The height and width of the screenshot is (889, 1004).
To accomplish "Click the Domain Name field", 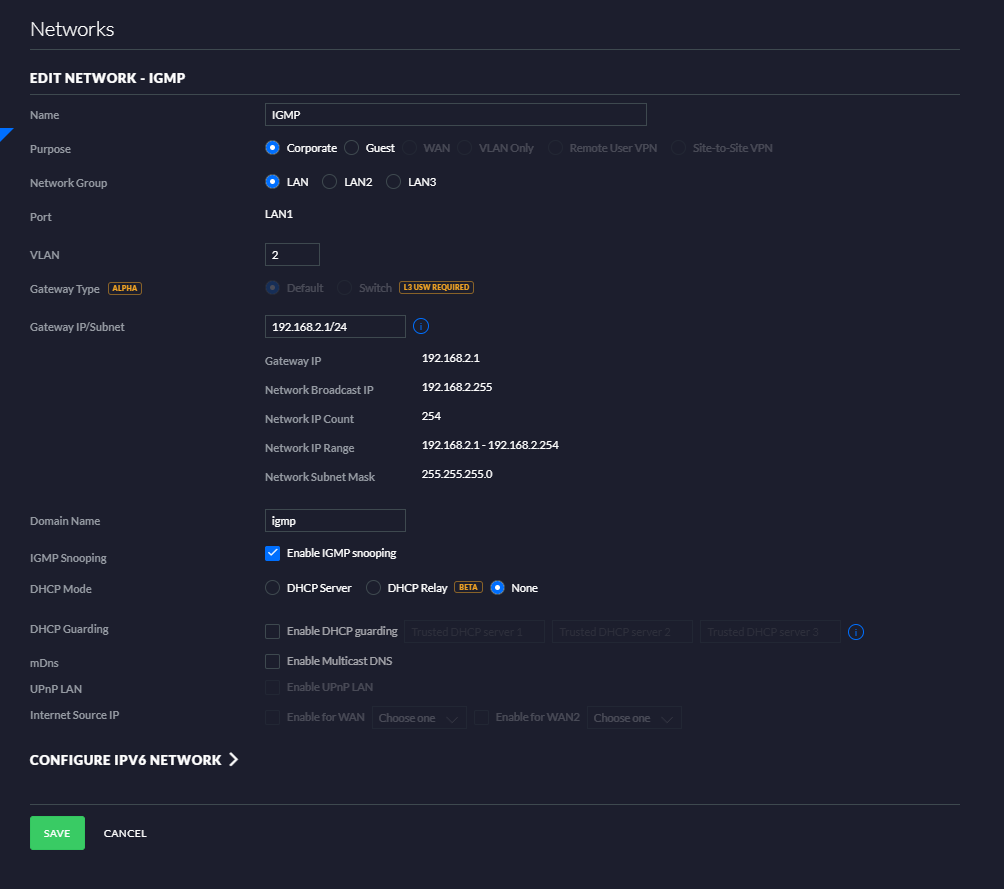I will coord(335,521).
